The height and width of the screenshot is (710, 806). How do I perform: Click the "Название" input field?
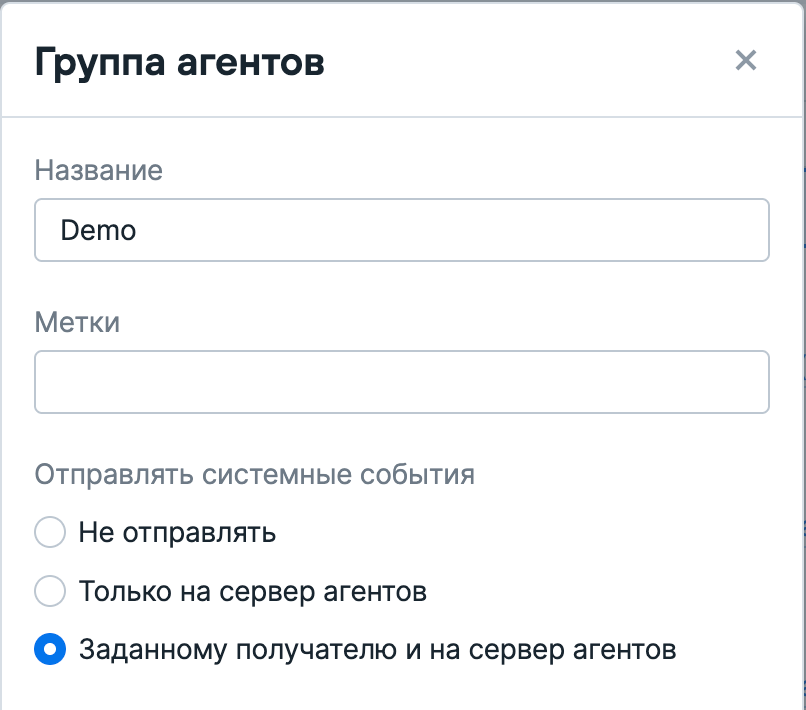click(401, 231)
